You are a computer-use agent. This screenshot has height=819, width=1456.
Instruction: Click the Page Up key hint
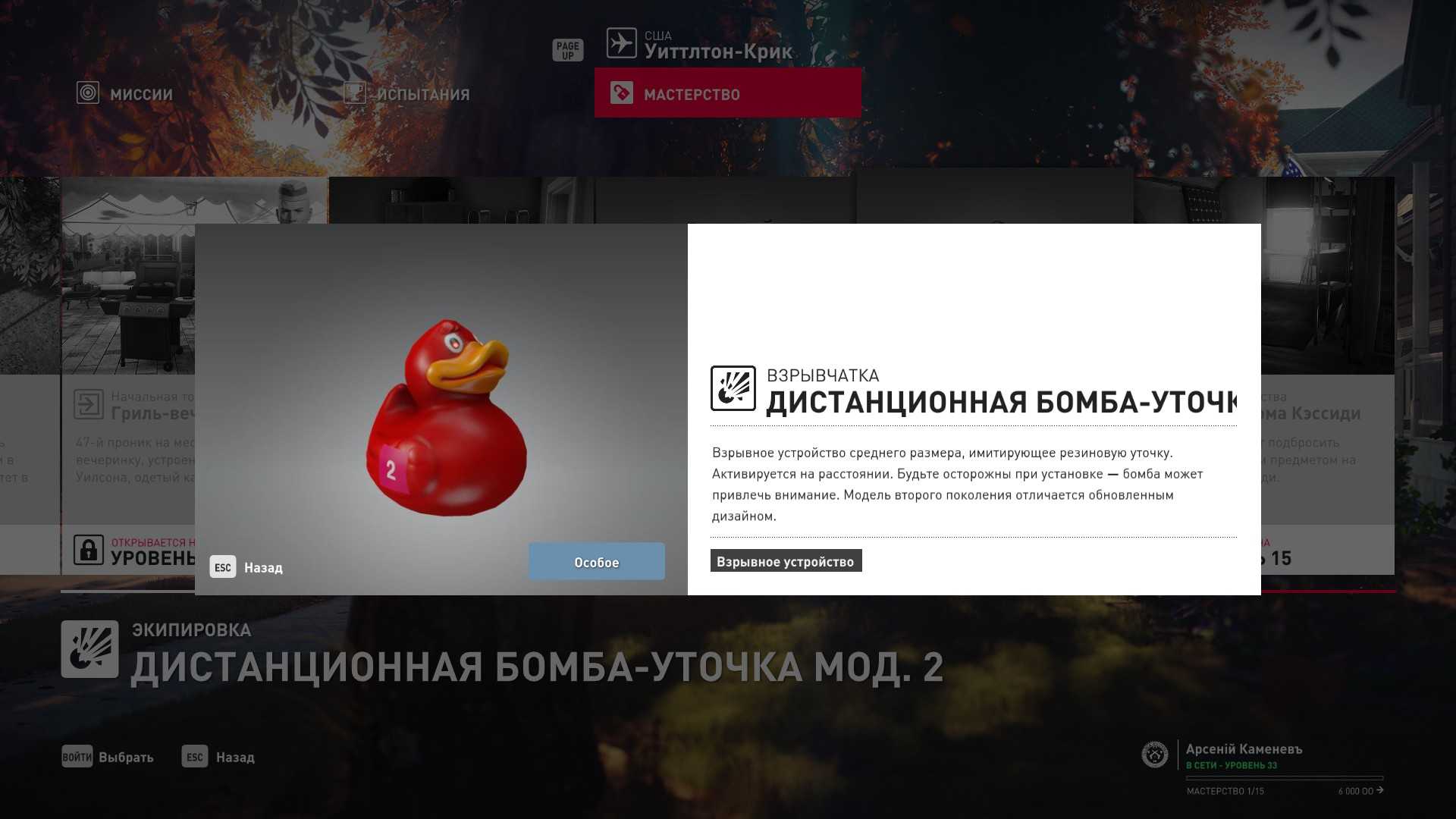click(x=568, y=50)
